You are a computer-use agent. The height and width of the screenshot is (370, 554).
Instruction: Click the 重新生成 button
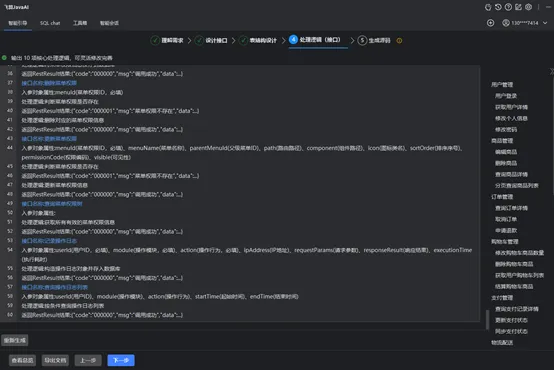coord(15,340)
